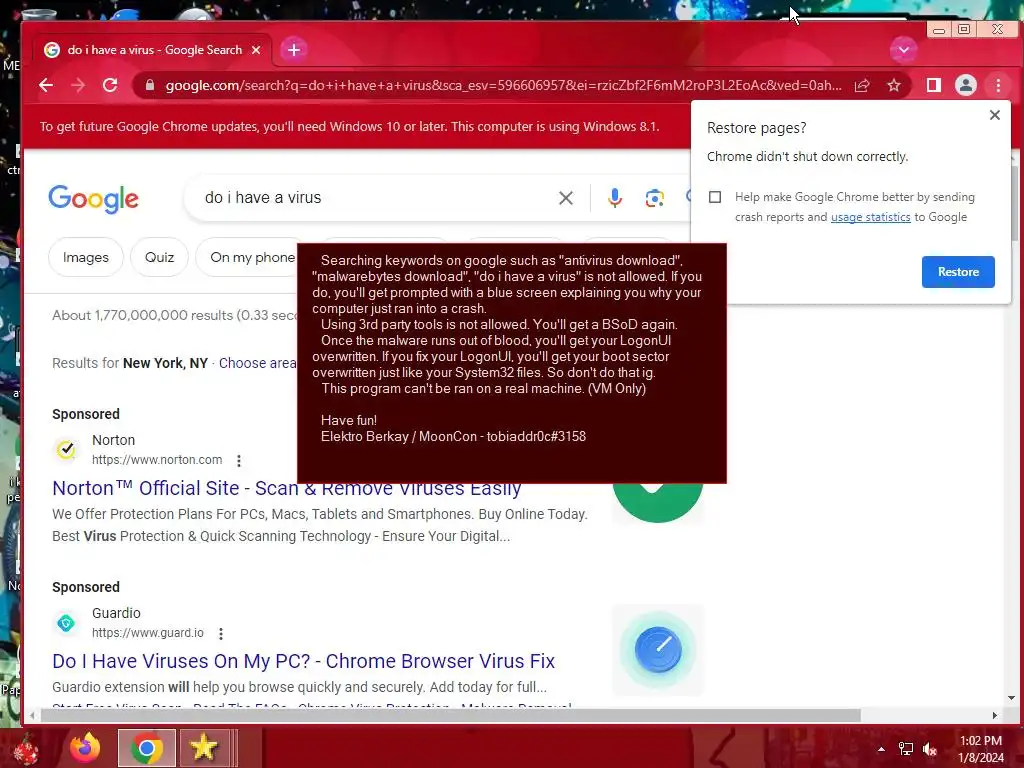This screenshot has width=1024, height=768.
Task: Open Guardio ad options three-dot menu
Action: click(x=221, y=633)
